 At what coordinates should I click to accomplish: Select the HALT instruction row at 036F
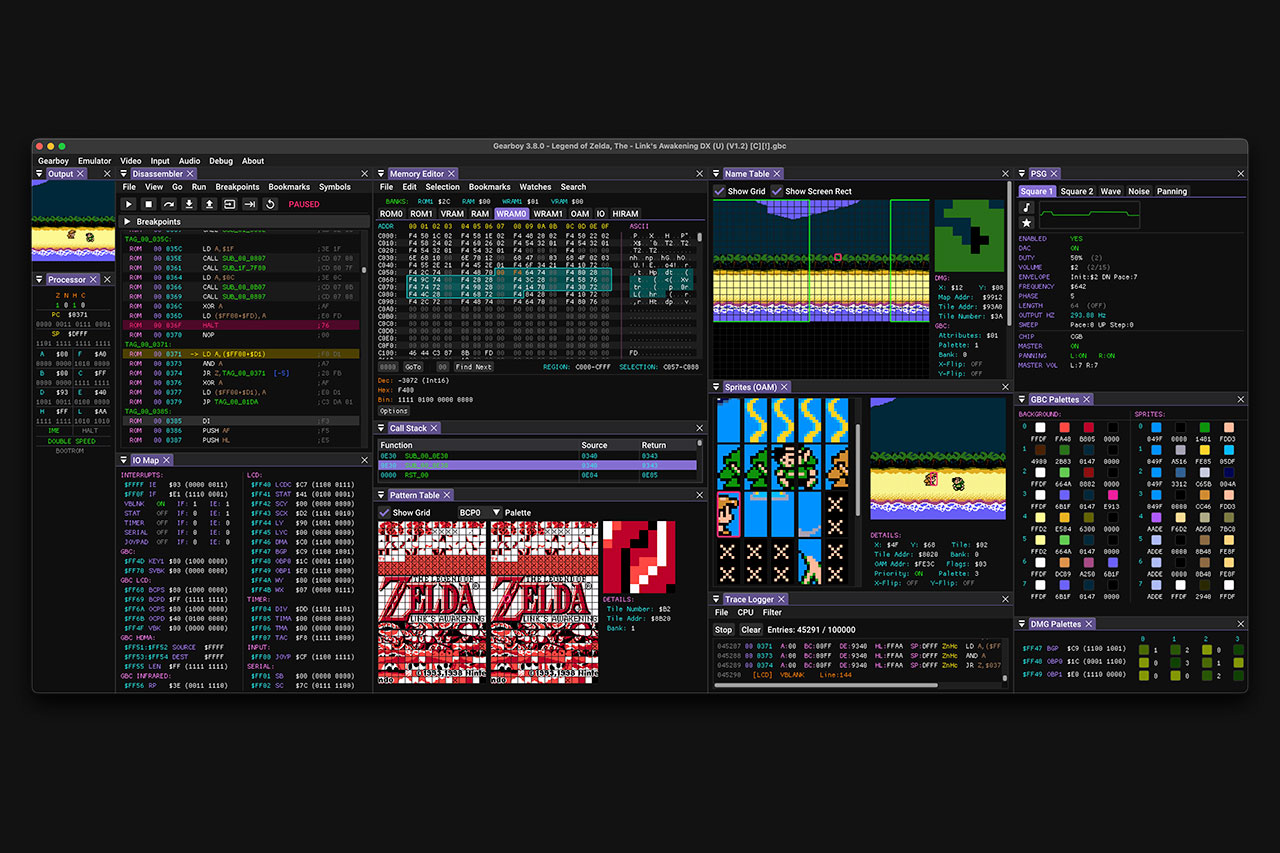pos(241,324)
